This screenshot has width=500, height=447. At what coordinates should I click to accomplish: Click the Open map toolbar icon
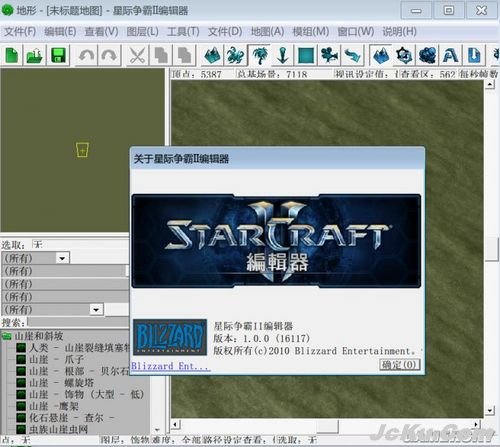pyautogui.click(x=35, y=55)
